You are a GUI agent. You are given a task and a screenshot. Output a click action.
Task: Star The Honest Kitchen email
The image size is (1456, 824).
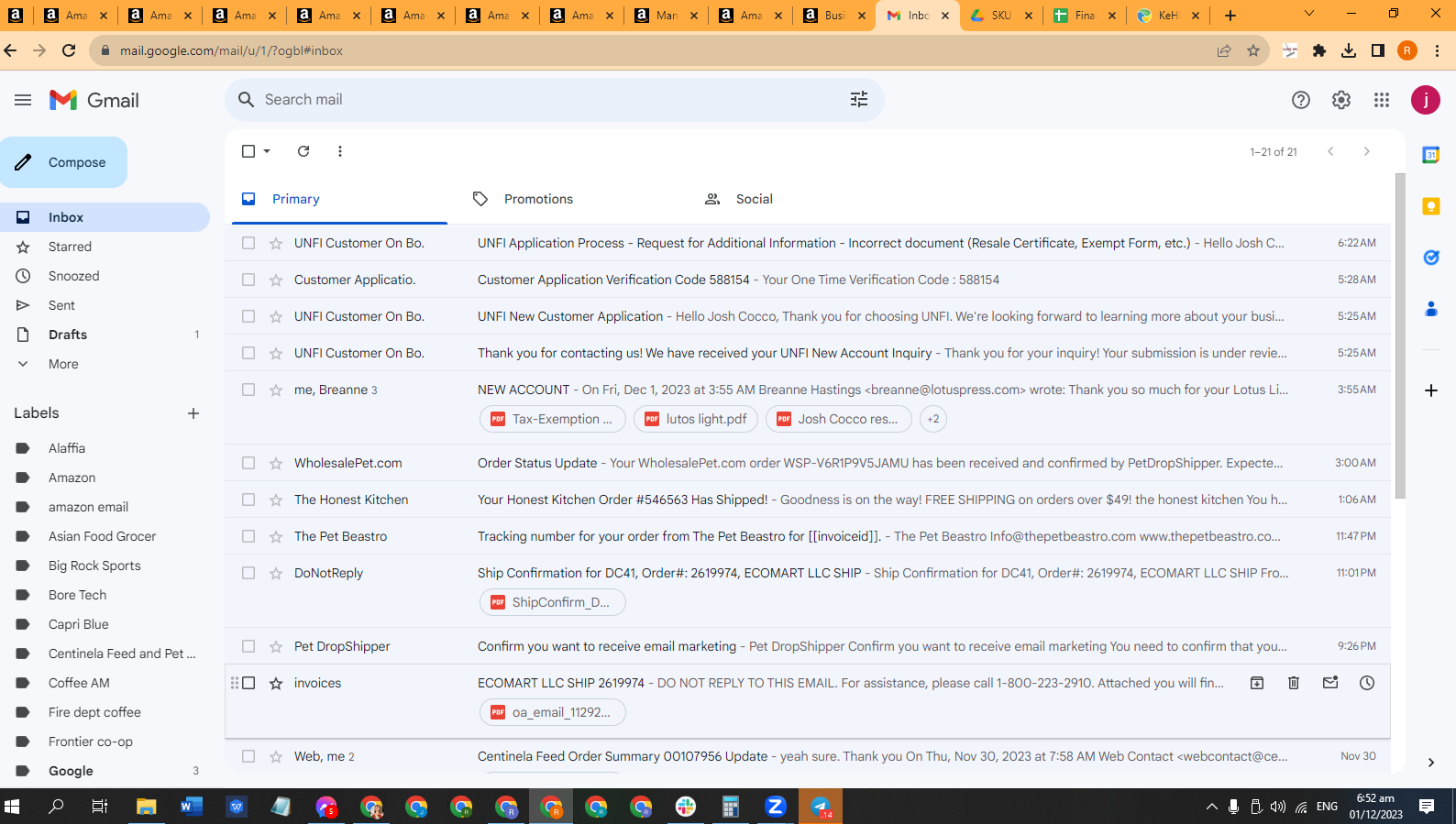(276, 500)
